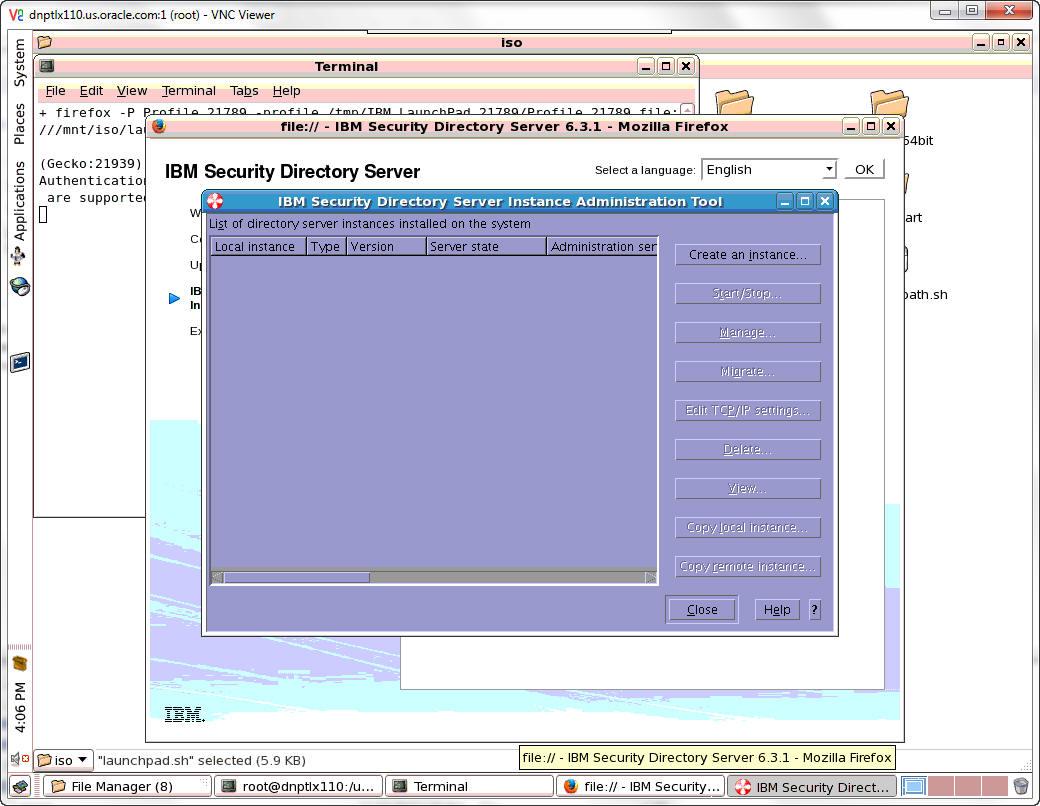Open the System menu on side panel

click(19, 62)
